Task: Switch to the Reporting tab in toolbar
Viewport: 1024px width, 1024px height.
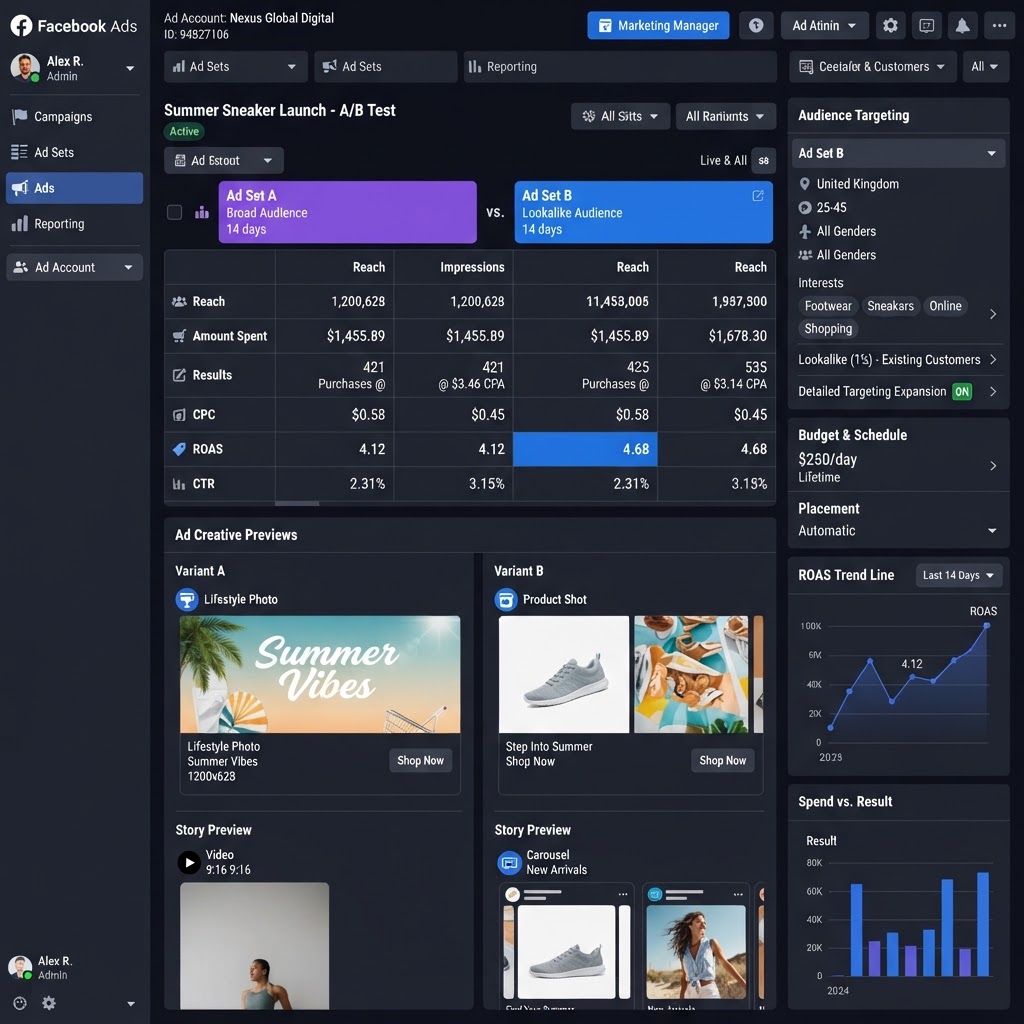Action: click(x=620, y=67)
